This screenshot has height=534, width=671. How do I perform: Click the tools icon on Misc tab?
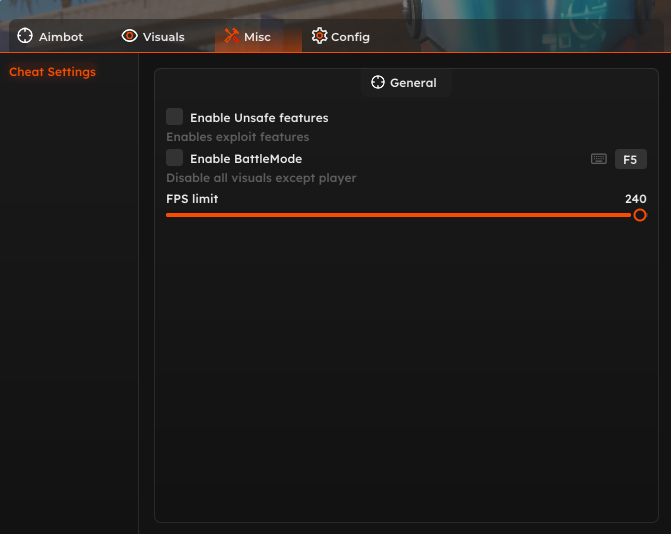[231, 36]
